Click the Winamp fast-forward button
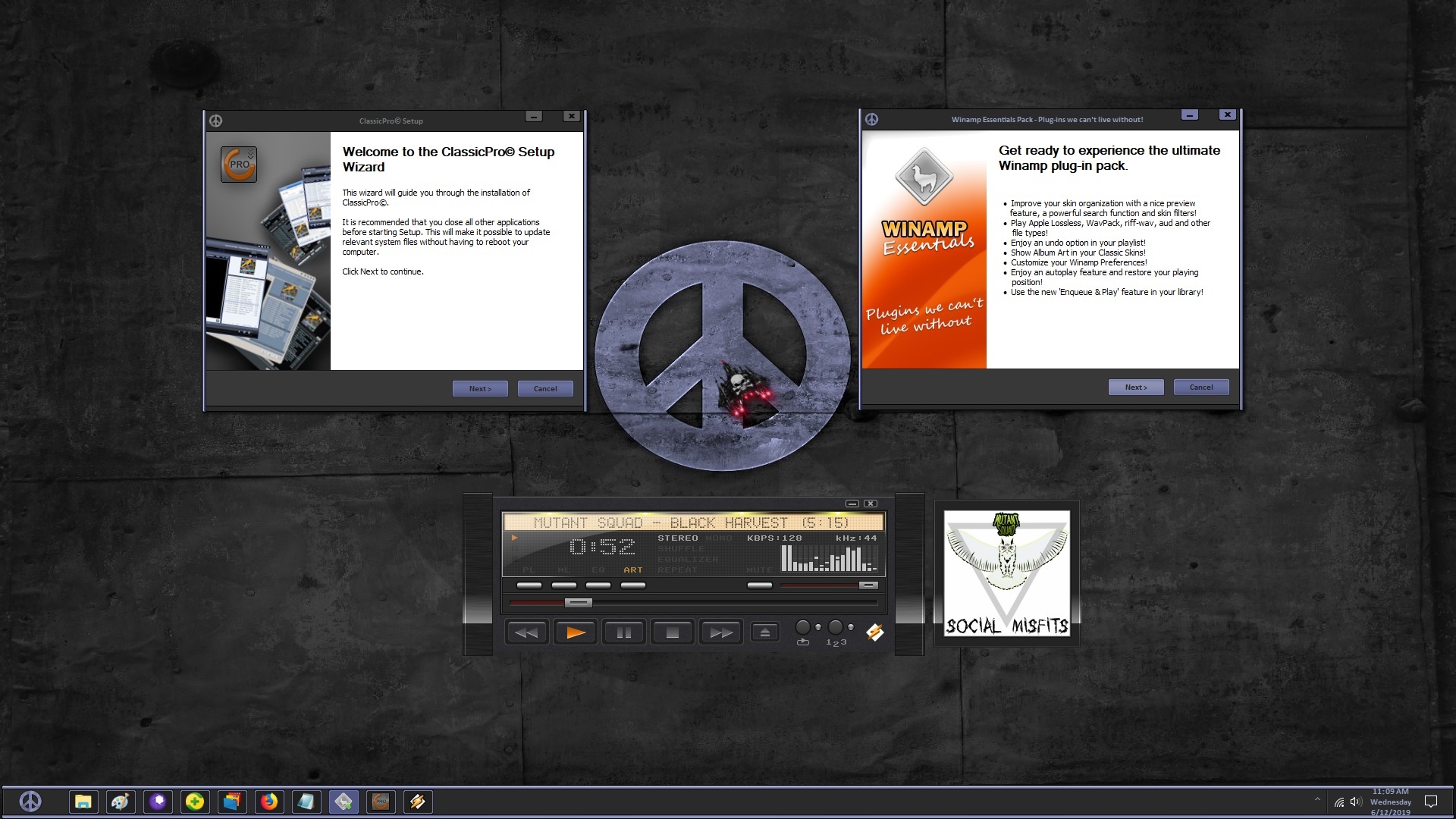Image resolution: width=1456 pixels, height=819 pixels. (719, 632)
